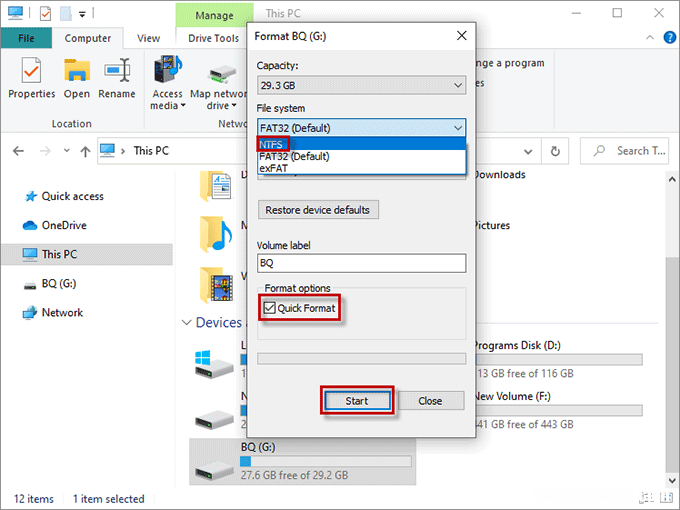680x510 pixels.
Task: Click the BQ (G:) storage usage bar
Action: 326,461
